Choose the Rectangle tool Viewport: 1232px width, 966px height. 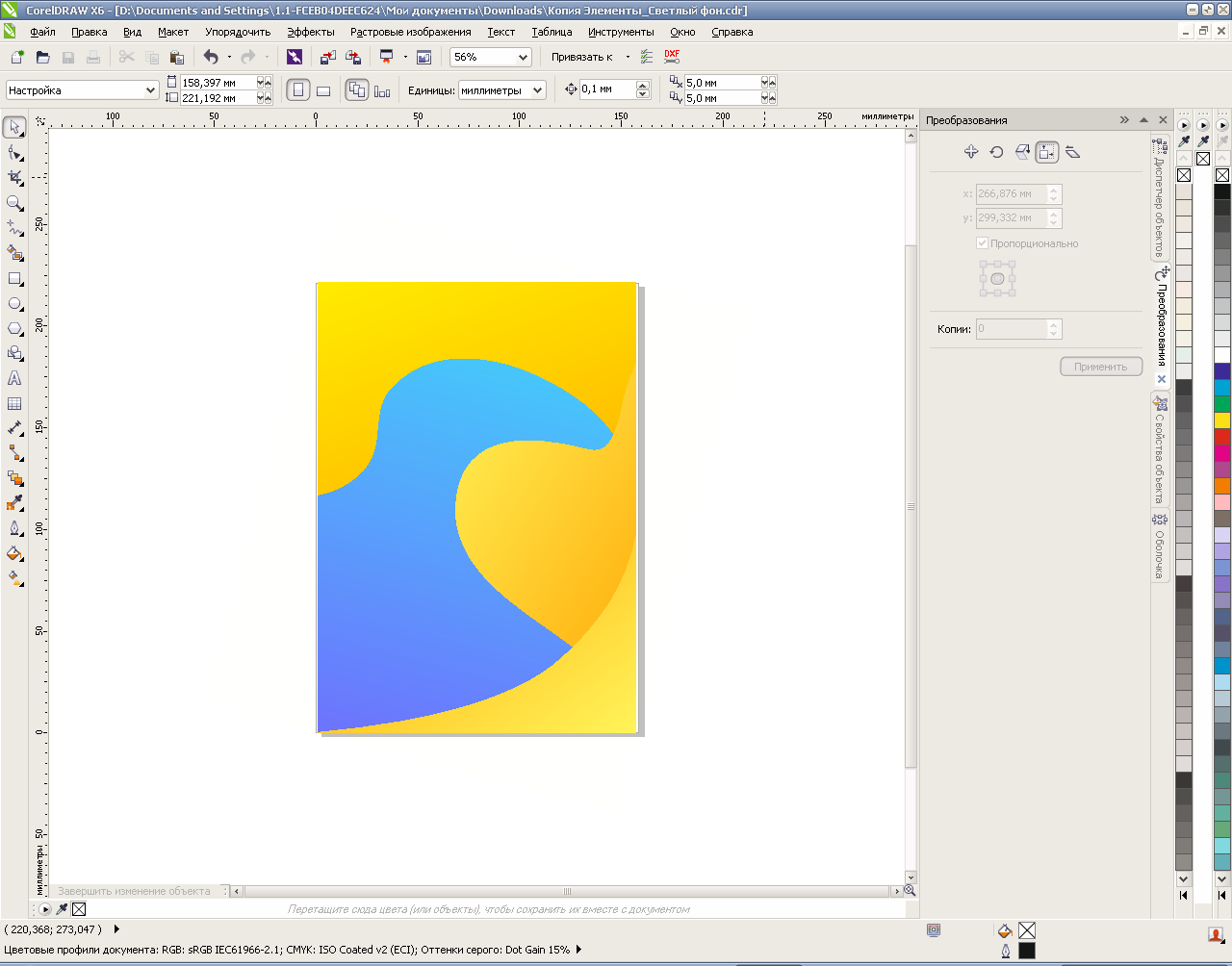(14, 279)
